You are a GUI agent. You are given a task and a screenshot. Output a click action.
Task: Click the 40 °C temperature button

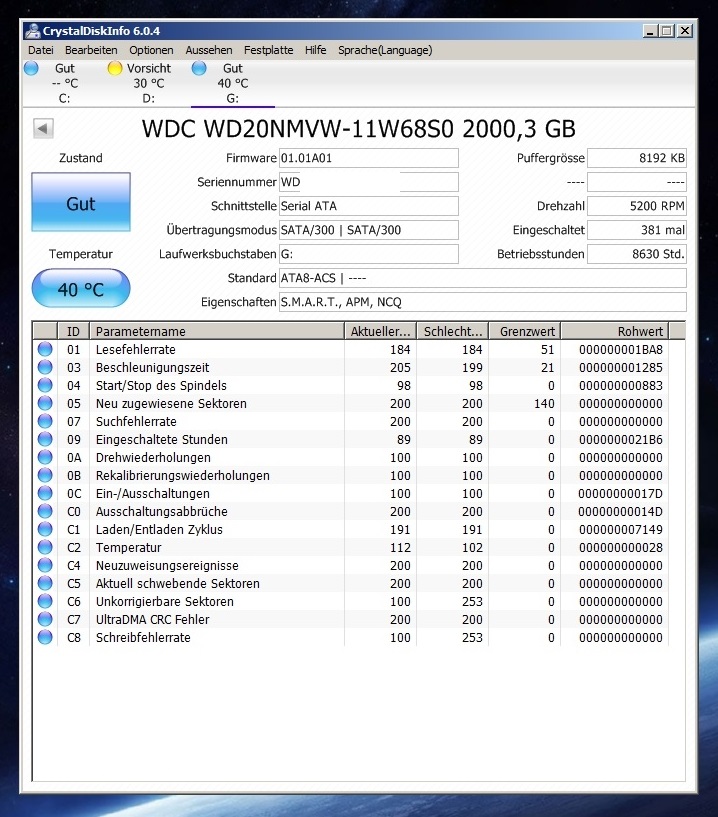click(x=81, y=288)
